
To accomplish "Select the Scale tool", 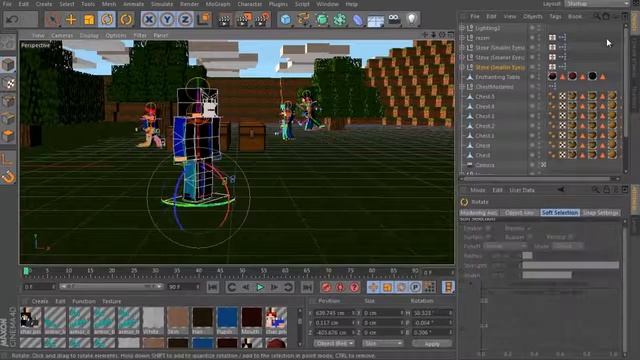I will [x=89, y=19].
